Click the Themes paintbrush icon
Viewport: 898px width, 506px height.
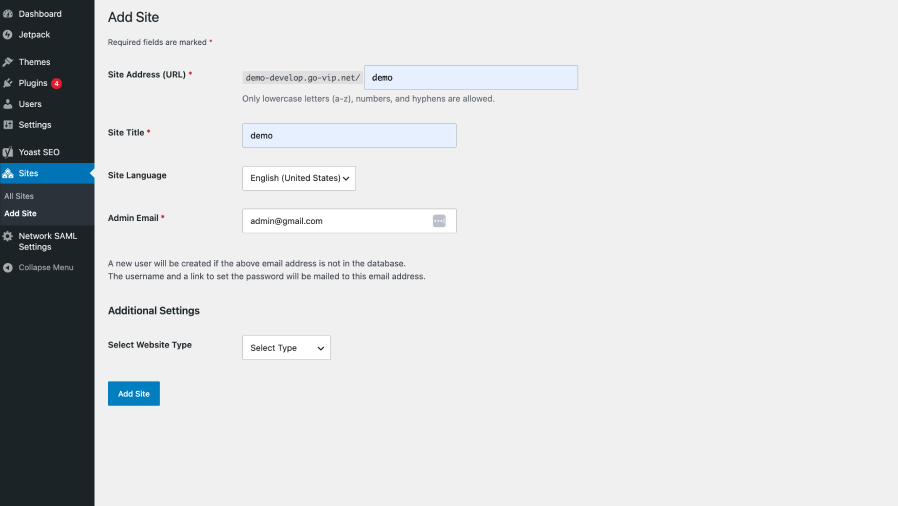pos(8,62)
